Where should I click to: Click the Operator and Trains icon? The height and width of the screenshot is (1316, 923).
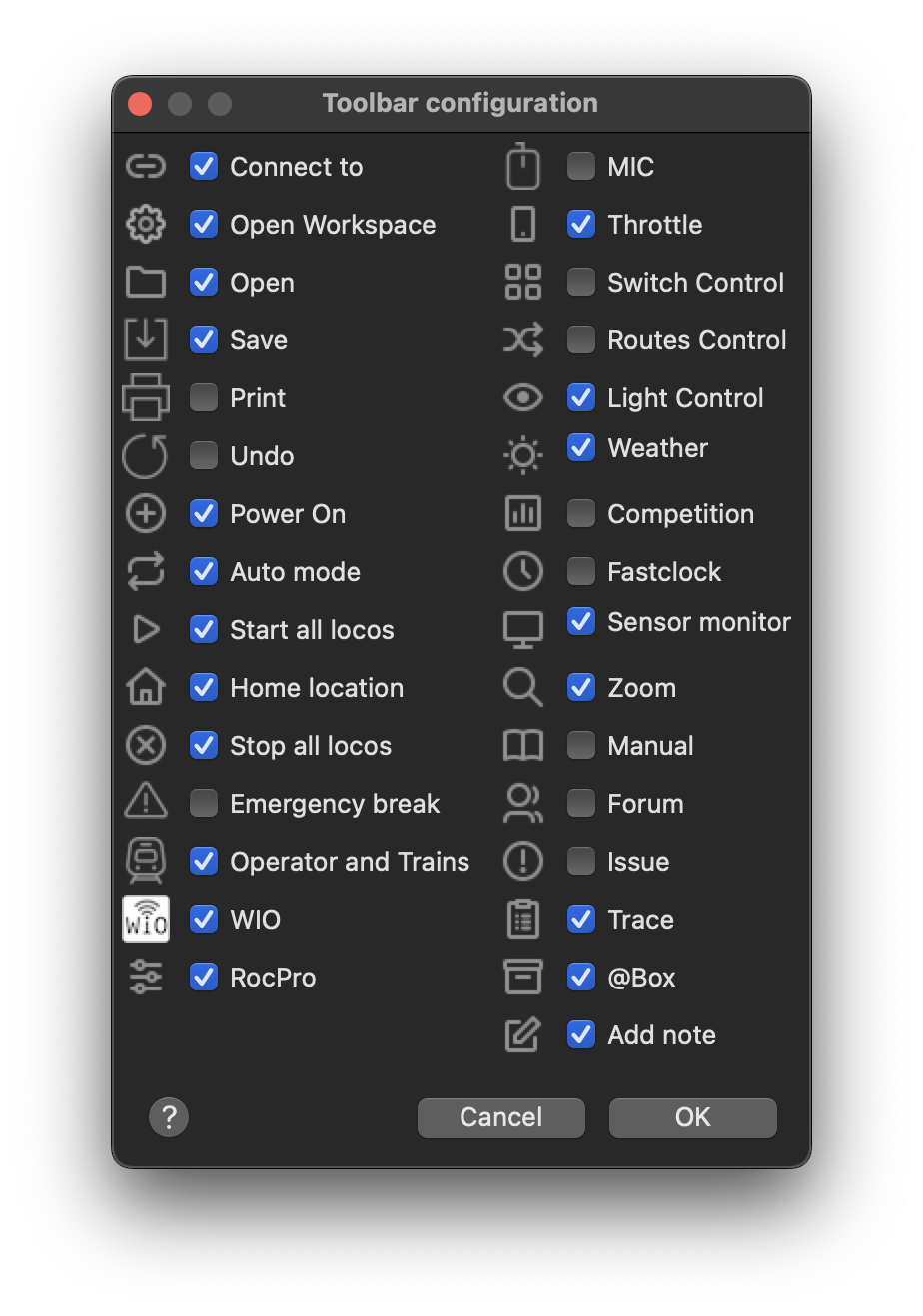146,861
